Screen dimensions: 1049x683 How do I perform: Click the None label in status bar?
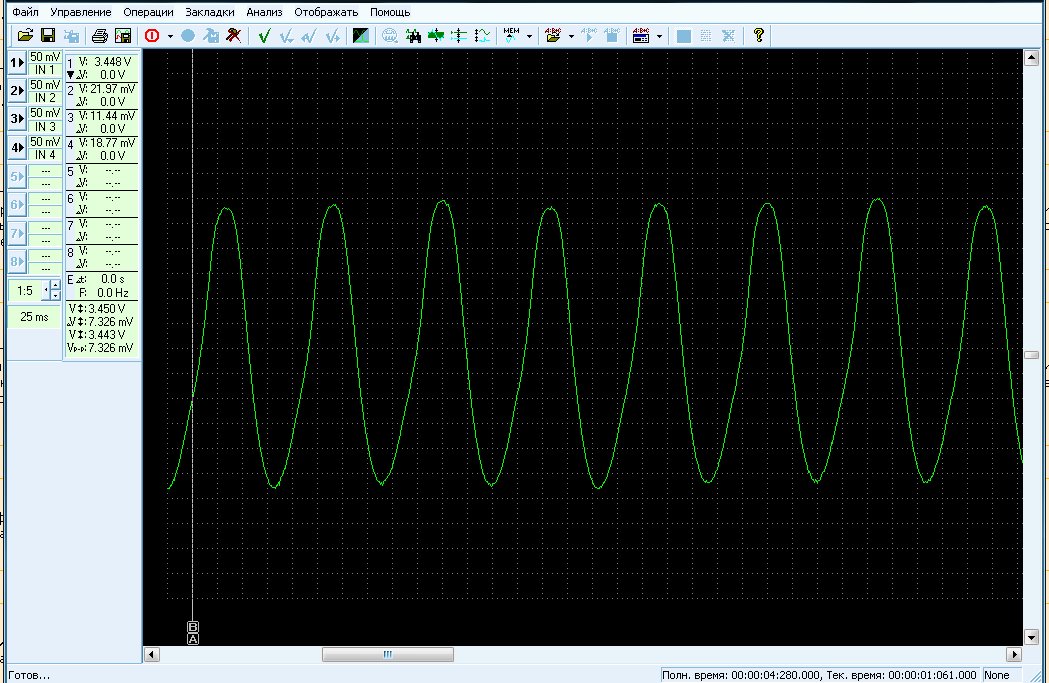[x=997, y=675]
